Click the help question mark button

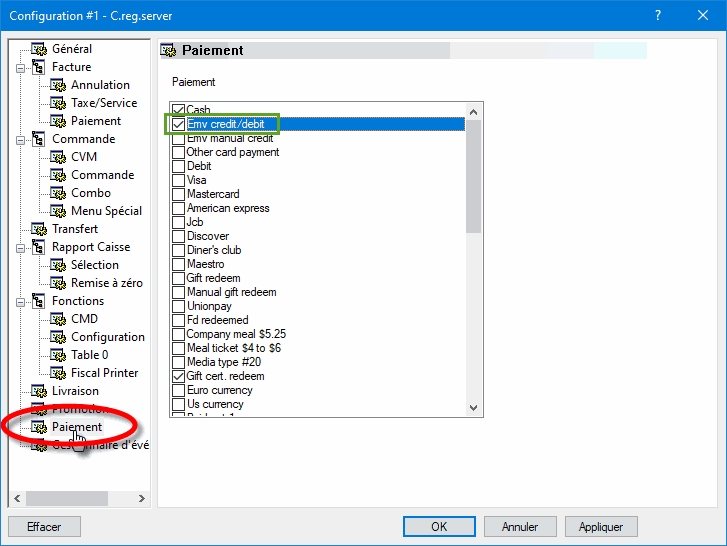(658, 15)
